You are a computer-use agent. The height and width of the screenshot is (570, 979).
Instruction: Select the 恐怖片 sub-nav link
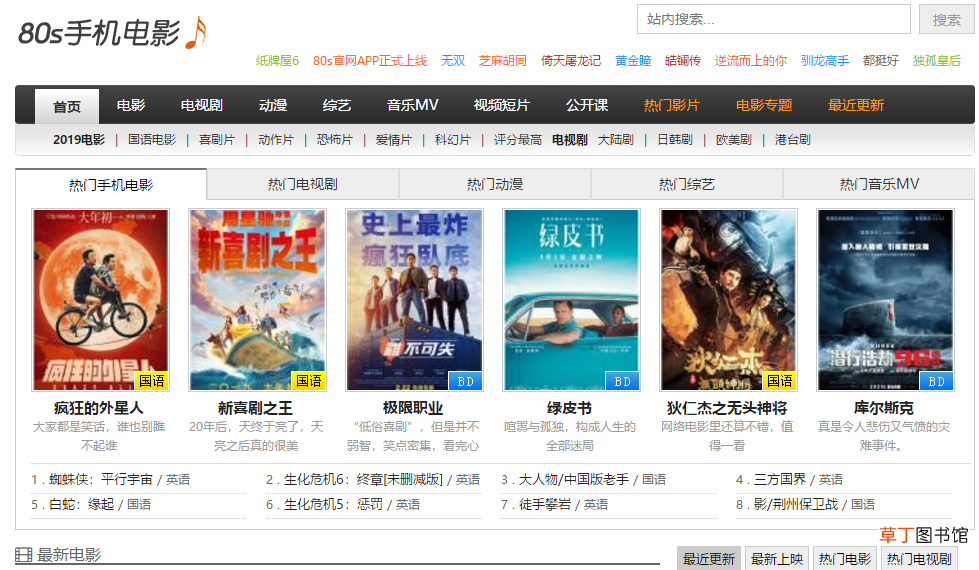click(x=335, y=140)
